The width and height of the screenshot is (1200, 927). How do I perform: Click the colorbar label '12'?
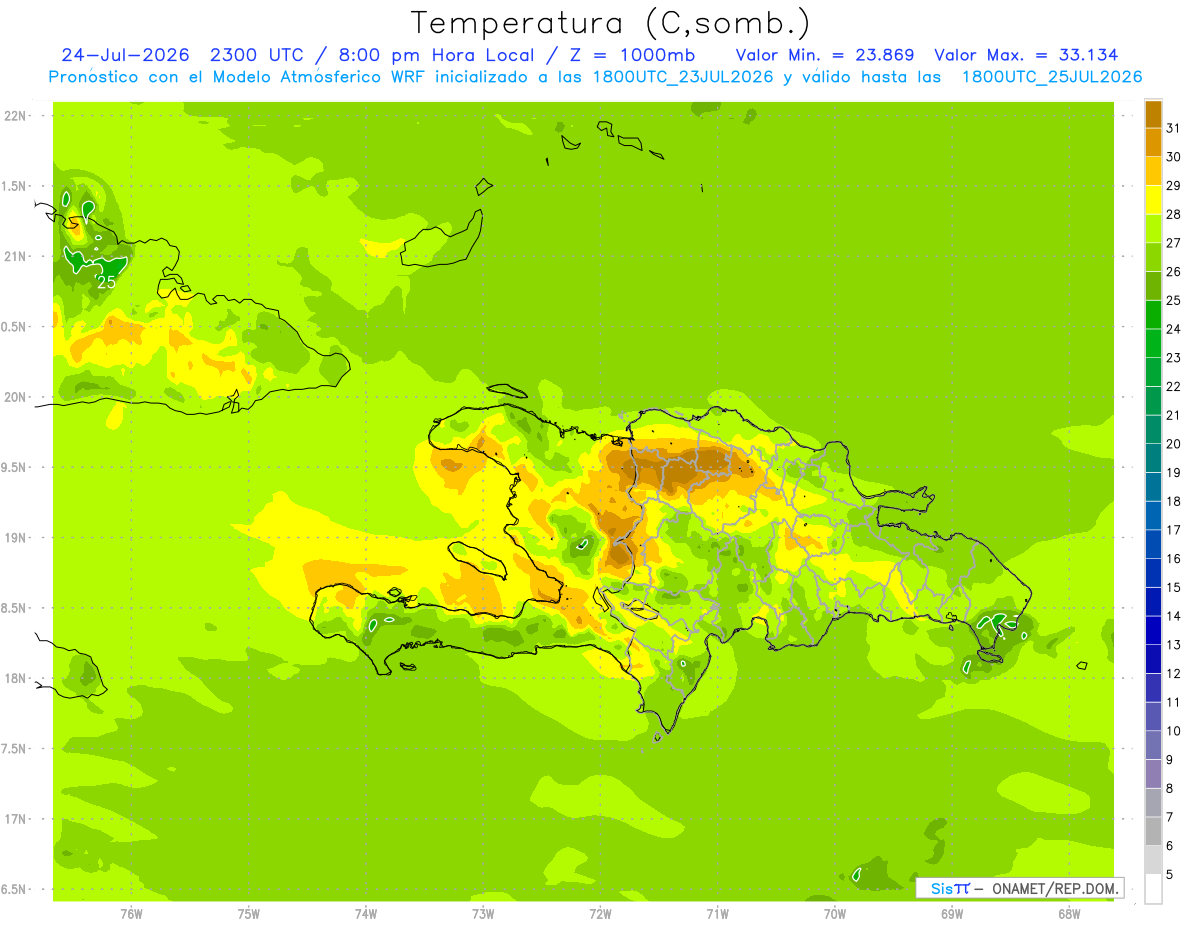(x=1173, y=674)
